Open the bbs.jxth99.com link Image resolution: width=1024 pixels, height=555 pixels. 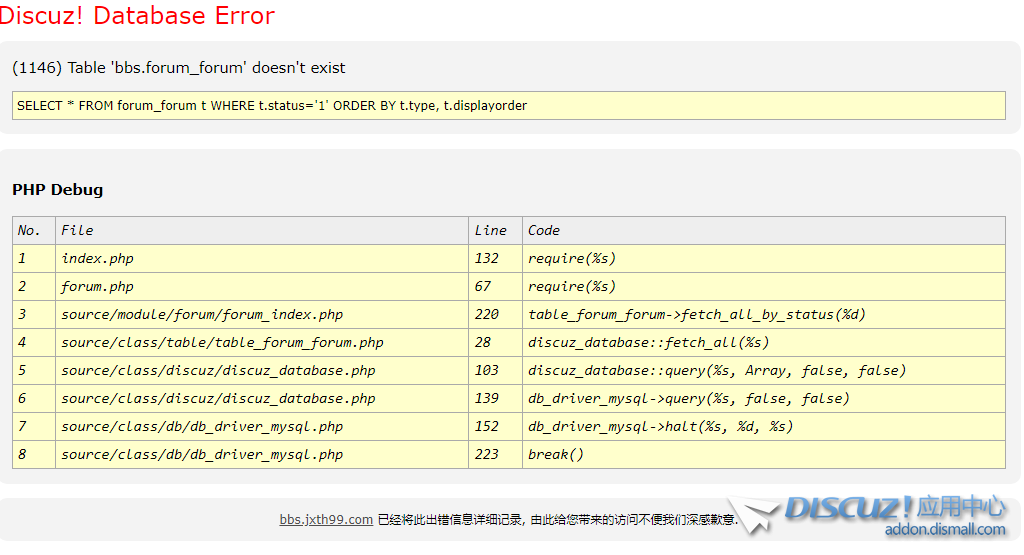pos(326,520)
